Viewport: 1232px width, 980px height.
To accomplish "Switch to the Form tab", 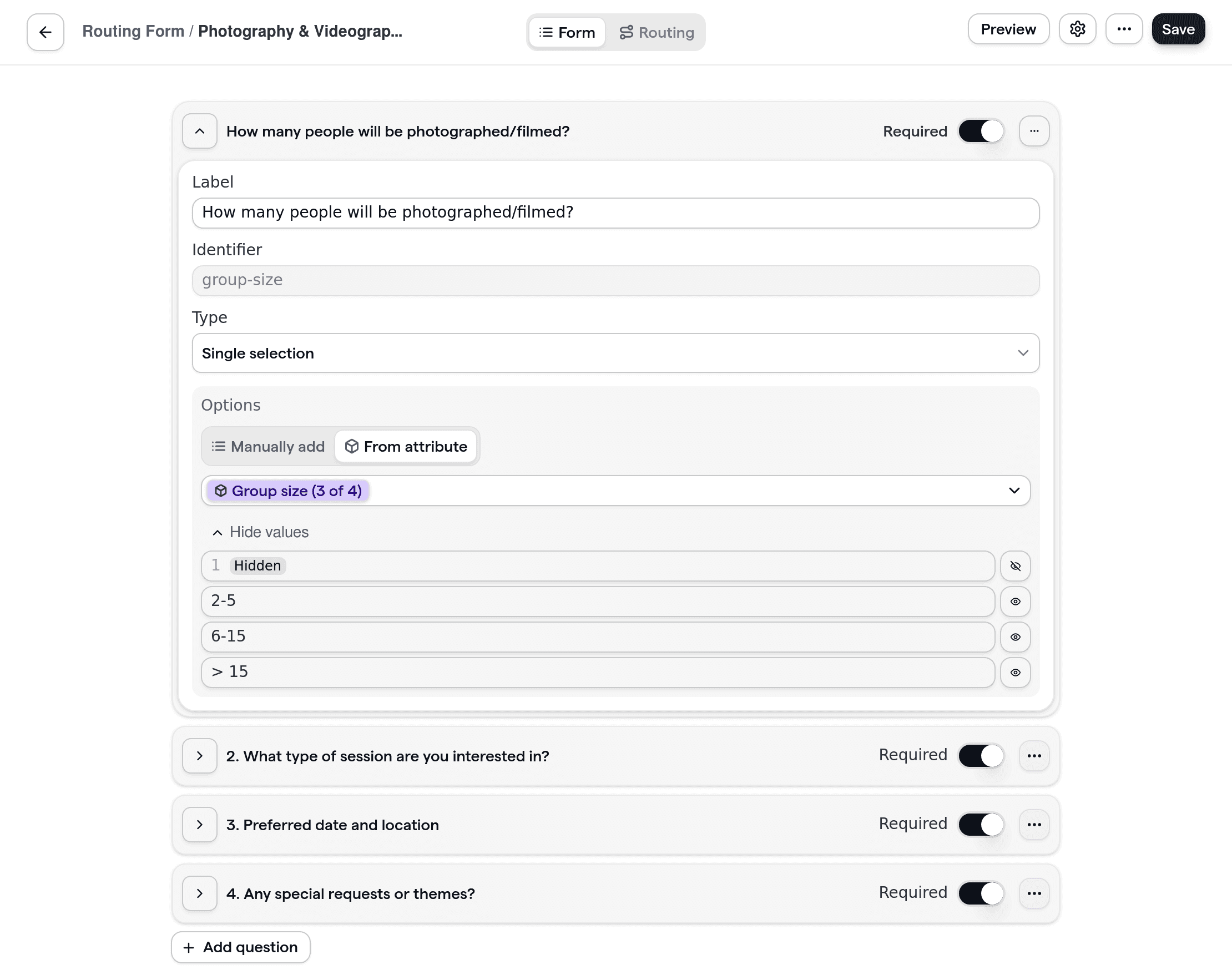I will [x=566, y=32].
